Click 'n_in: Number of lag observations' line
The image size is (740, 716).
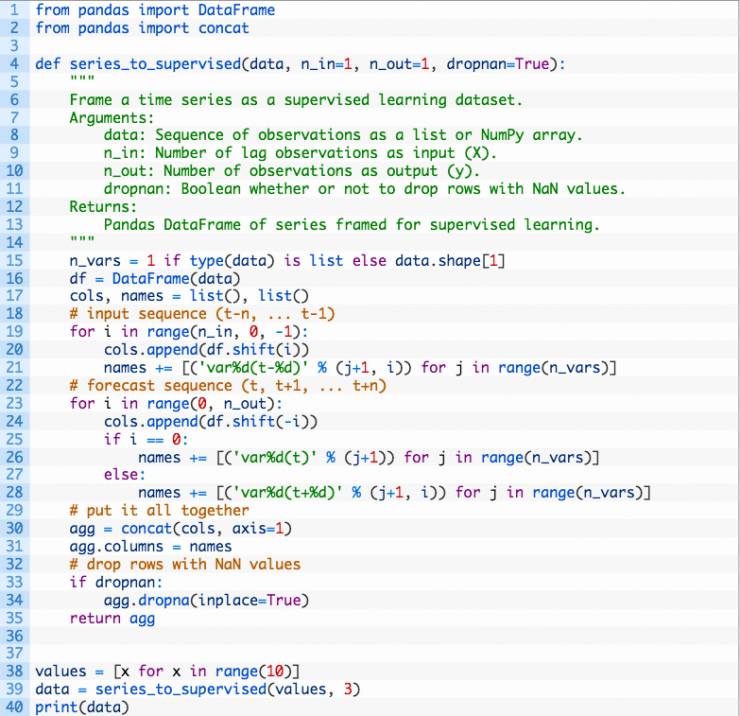[x=300, y=153]
